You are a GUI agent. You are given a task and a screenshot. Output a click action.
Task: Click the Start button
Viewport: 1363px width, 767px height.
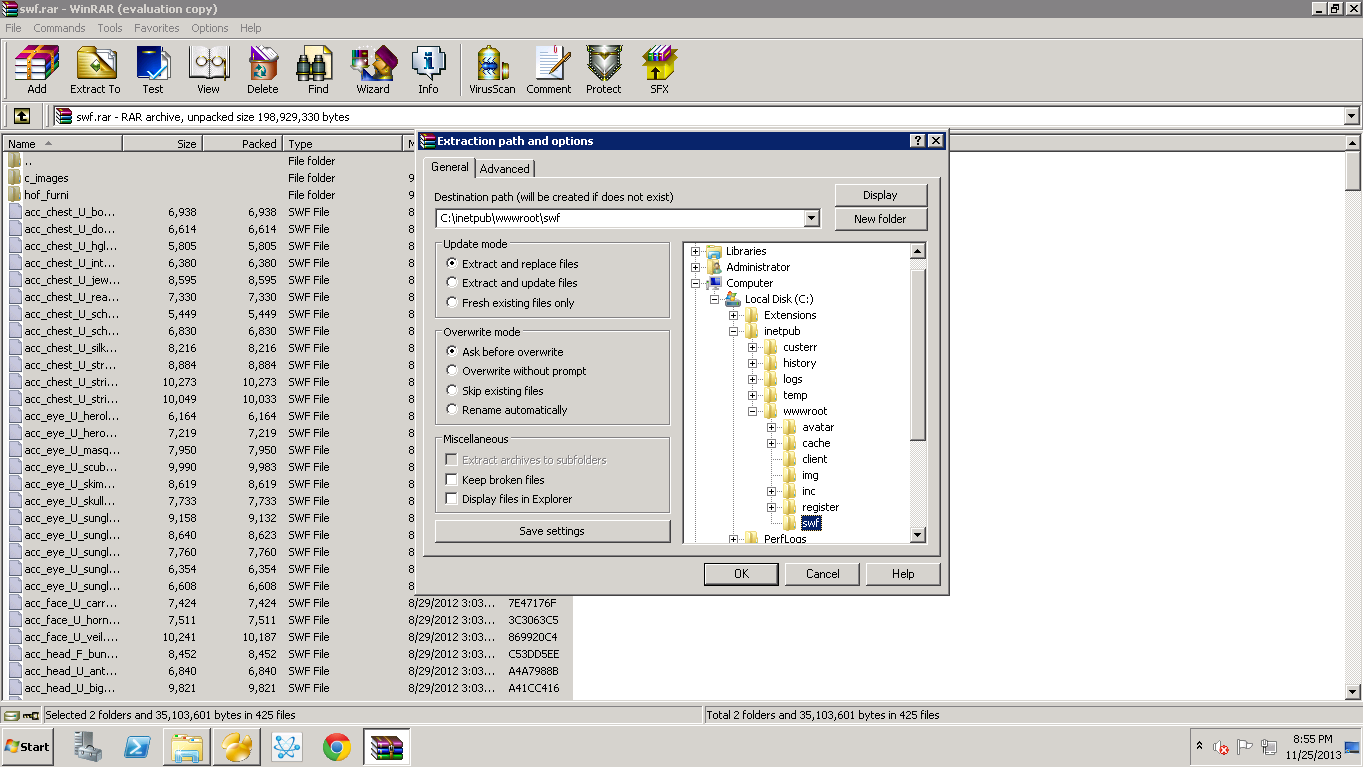27,747
